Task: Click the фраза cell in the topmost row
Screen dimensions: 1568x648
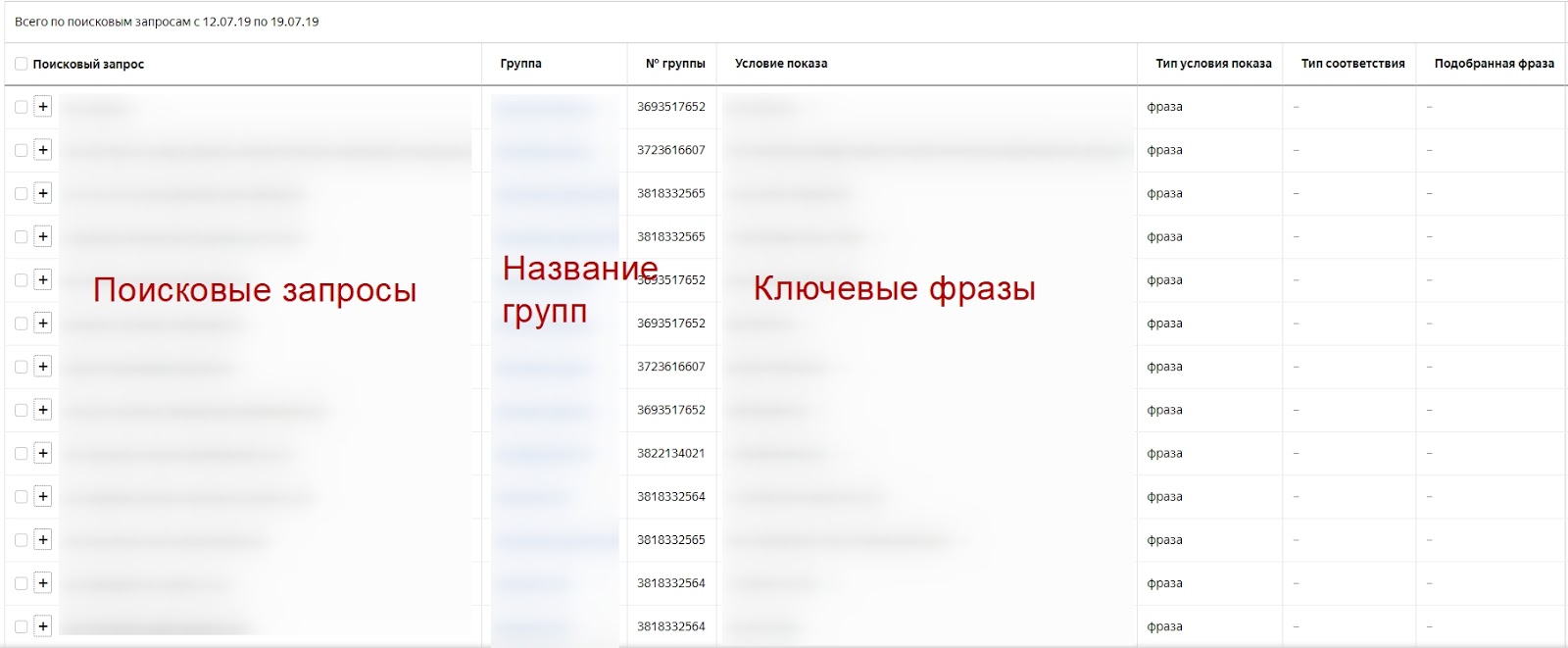Action: pyautogui.click(x=1164, y=107)
